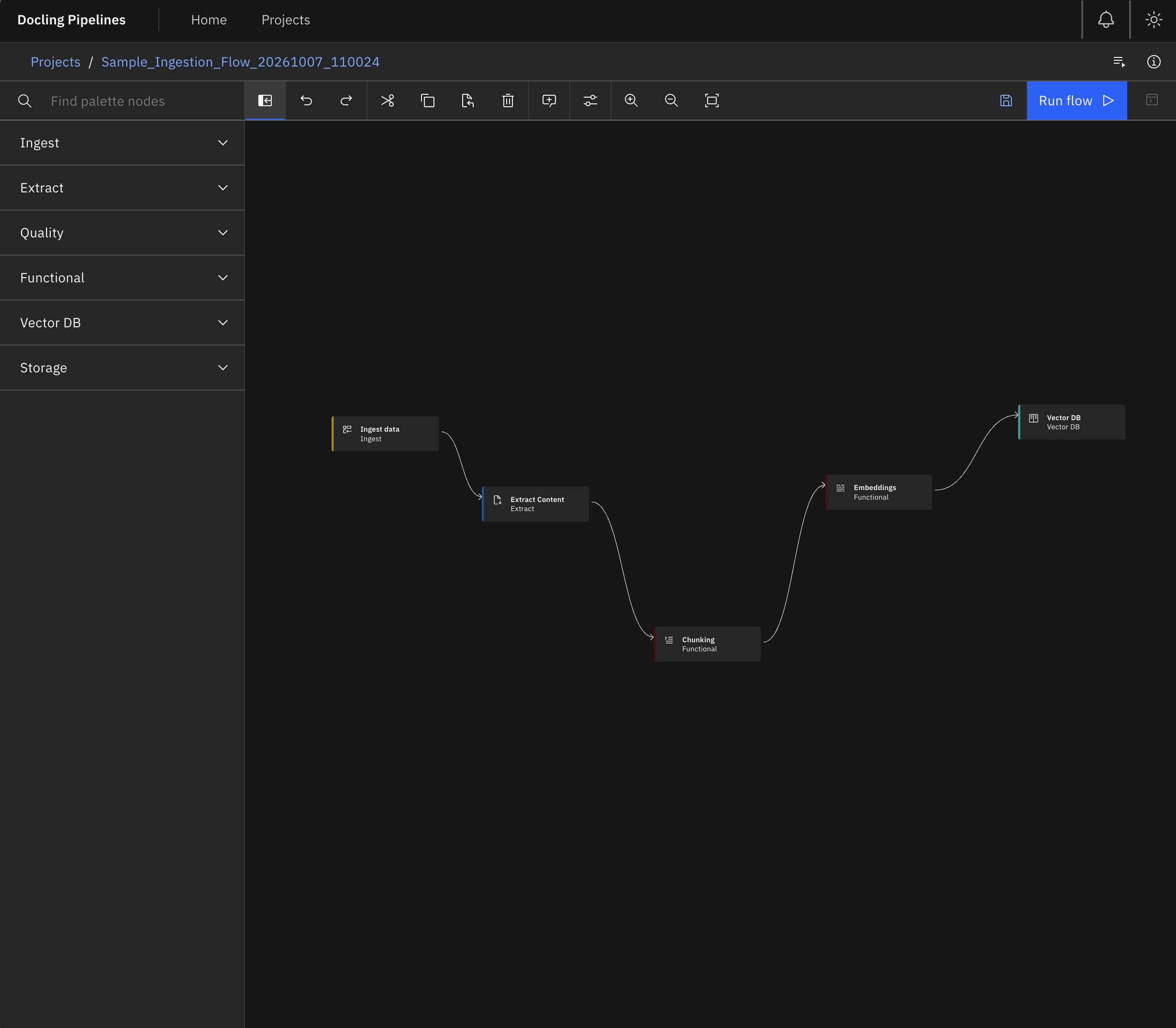This screenshot has height=1028, width=1176.
Task: Select the Embeddings node label
Action: 875,488
